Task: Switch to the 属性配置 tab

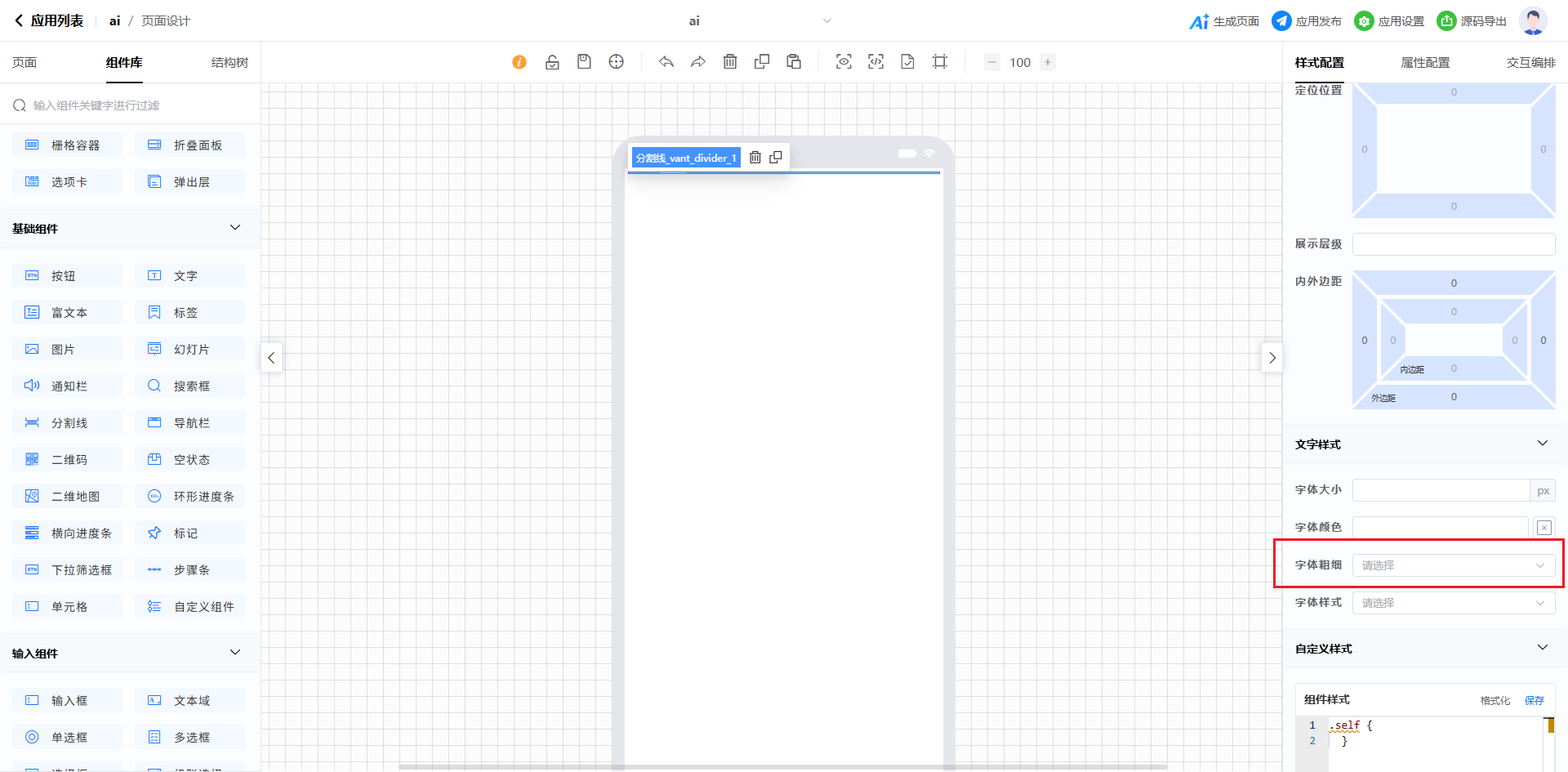Action: coord(1425,63)
